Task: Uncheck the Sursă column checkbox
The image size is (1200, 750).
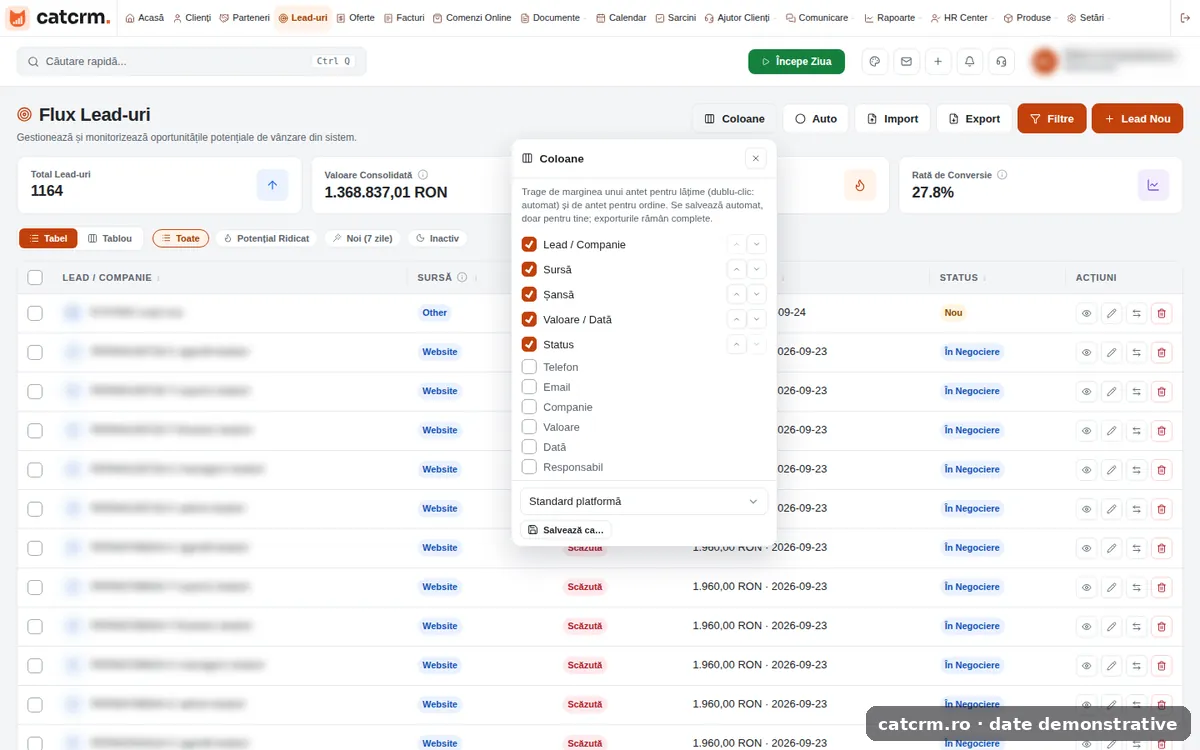Action: (529, 269)
